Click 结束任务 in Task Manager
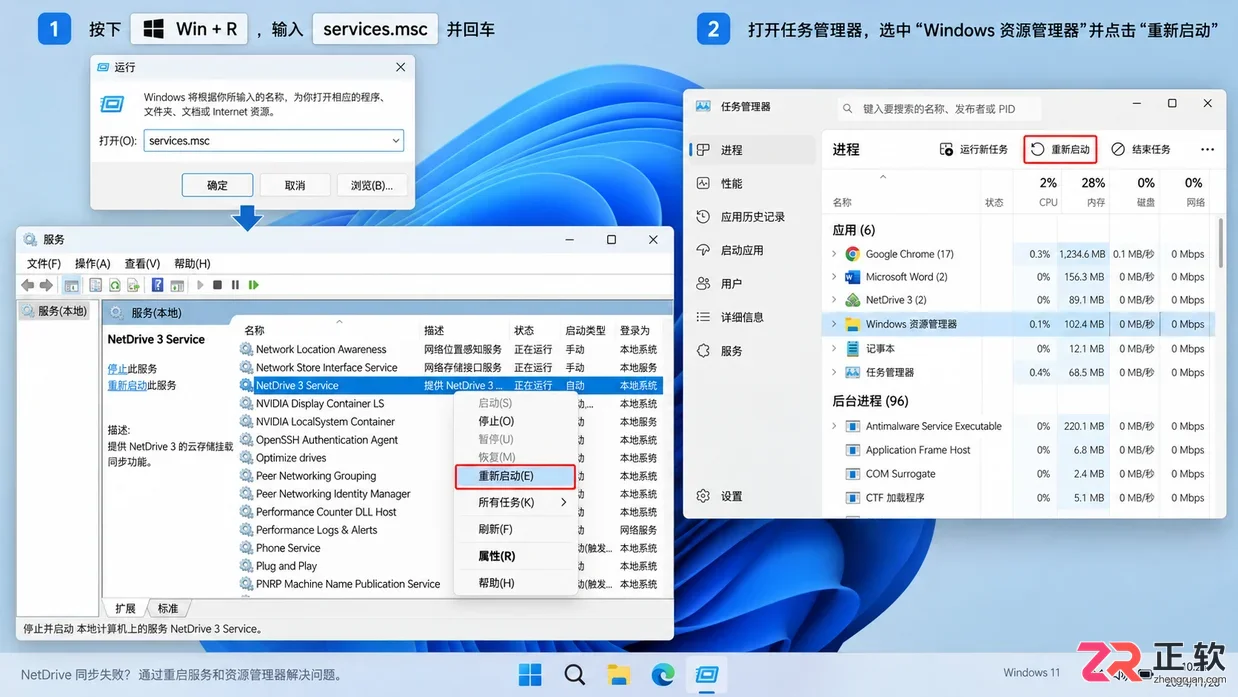This screenshot has height=697, width=1238. [x=1141, y=150]
